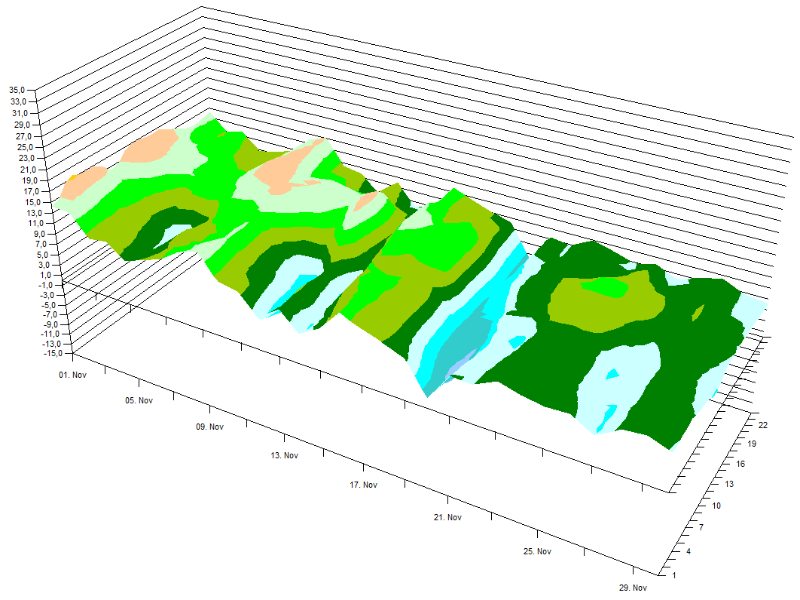Image resolution: width=800 pixels, height=600 pixels.
Task: Select the '09. Nov' date axis label
Action: [x=210, y=427]
